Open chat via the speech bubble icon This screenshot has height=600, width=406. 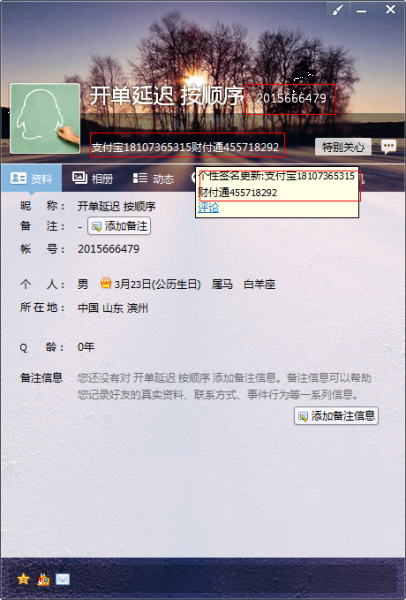tap(389, 147)
